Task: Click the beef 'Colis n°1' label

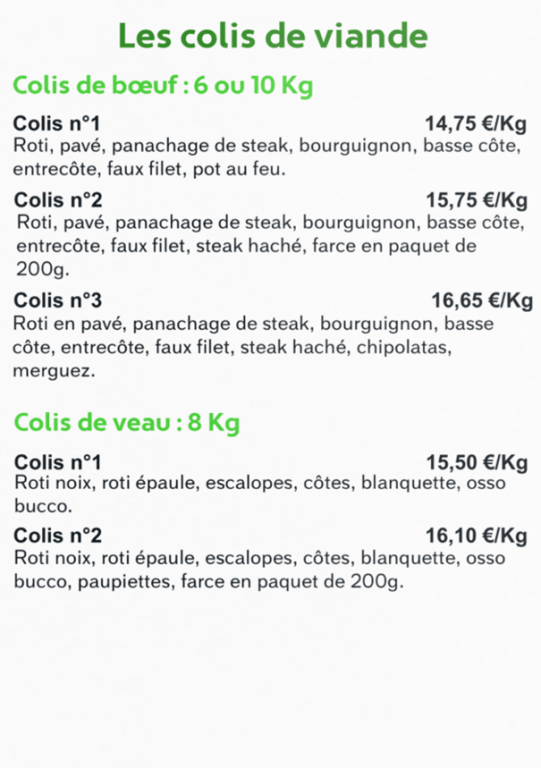Action: (x=56, y=123)
